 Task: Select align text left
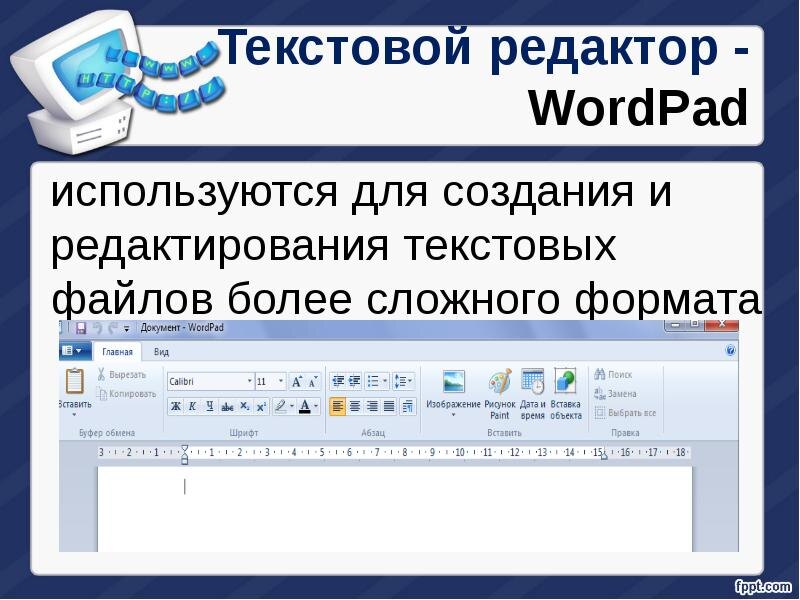tap(337, 406)
